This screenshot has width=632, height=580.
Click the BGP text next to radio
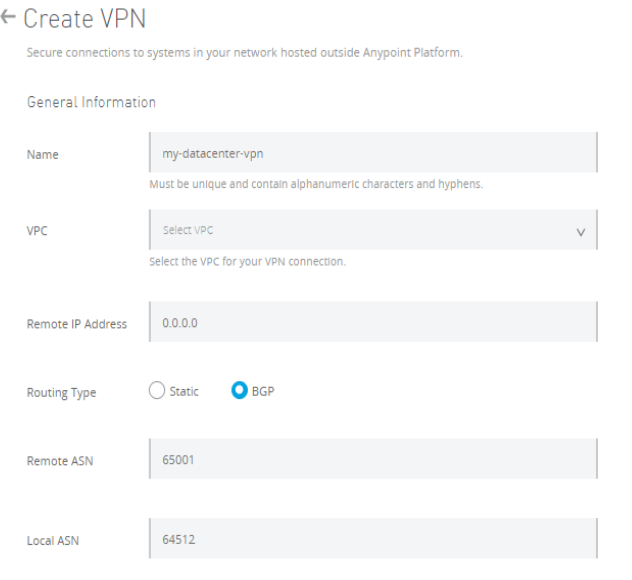[x=264, y=392]
